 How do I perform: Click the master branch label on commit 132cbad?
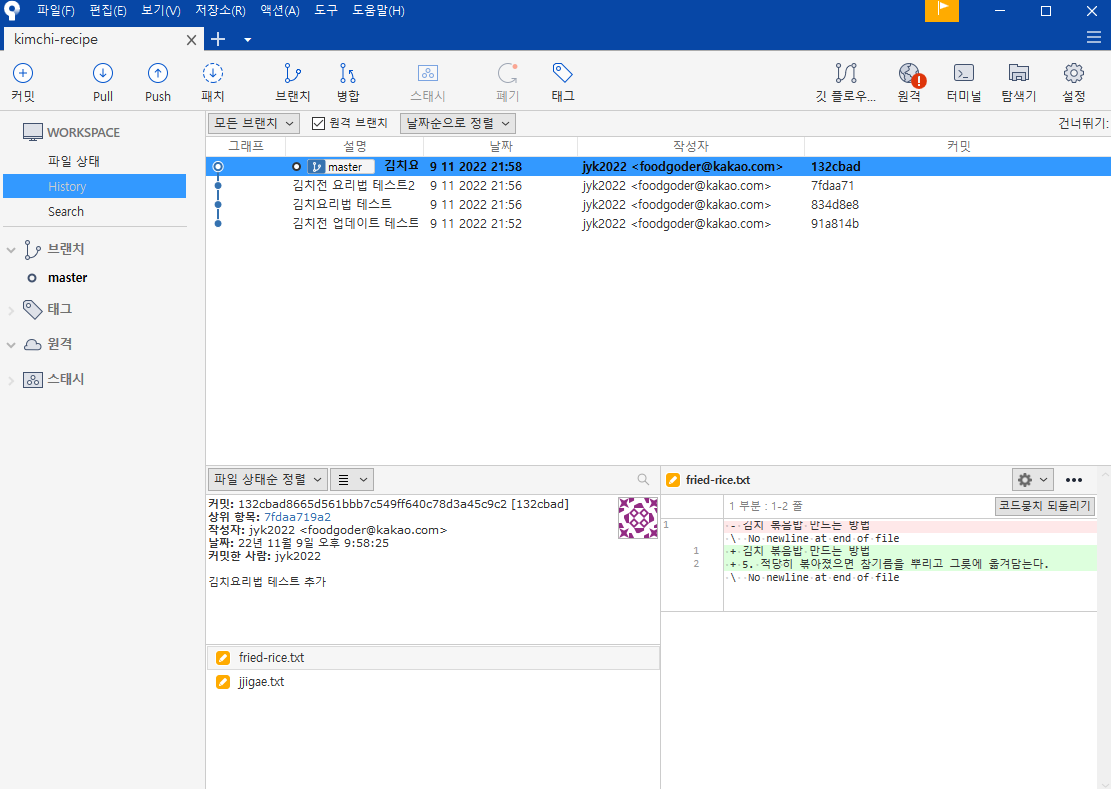click(x=341, y=167)
